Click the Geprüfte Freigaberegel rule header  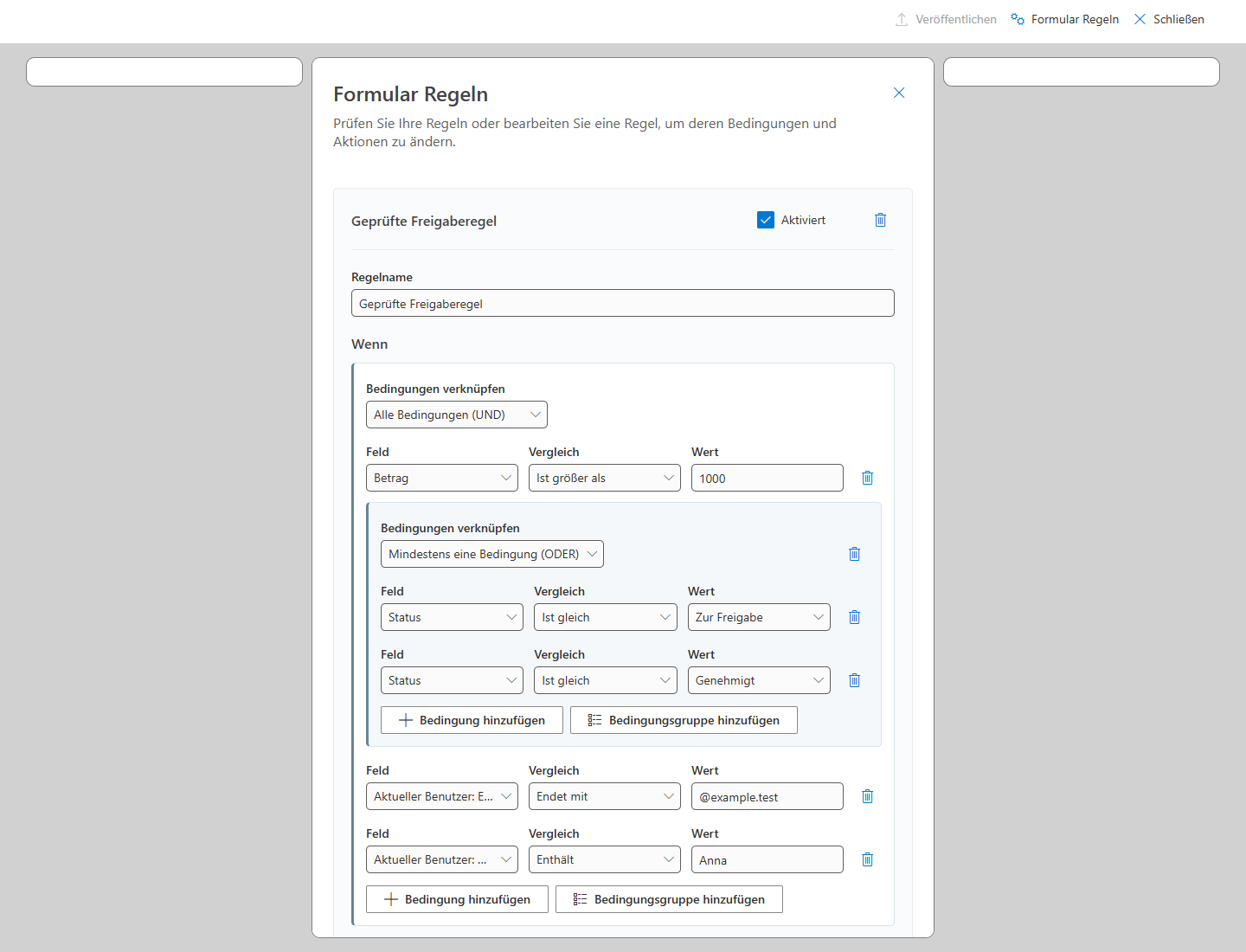click(424, 221)
